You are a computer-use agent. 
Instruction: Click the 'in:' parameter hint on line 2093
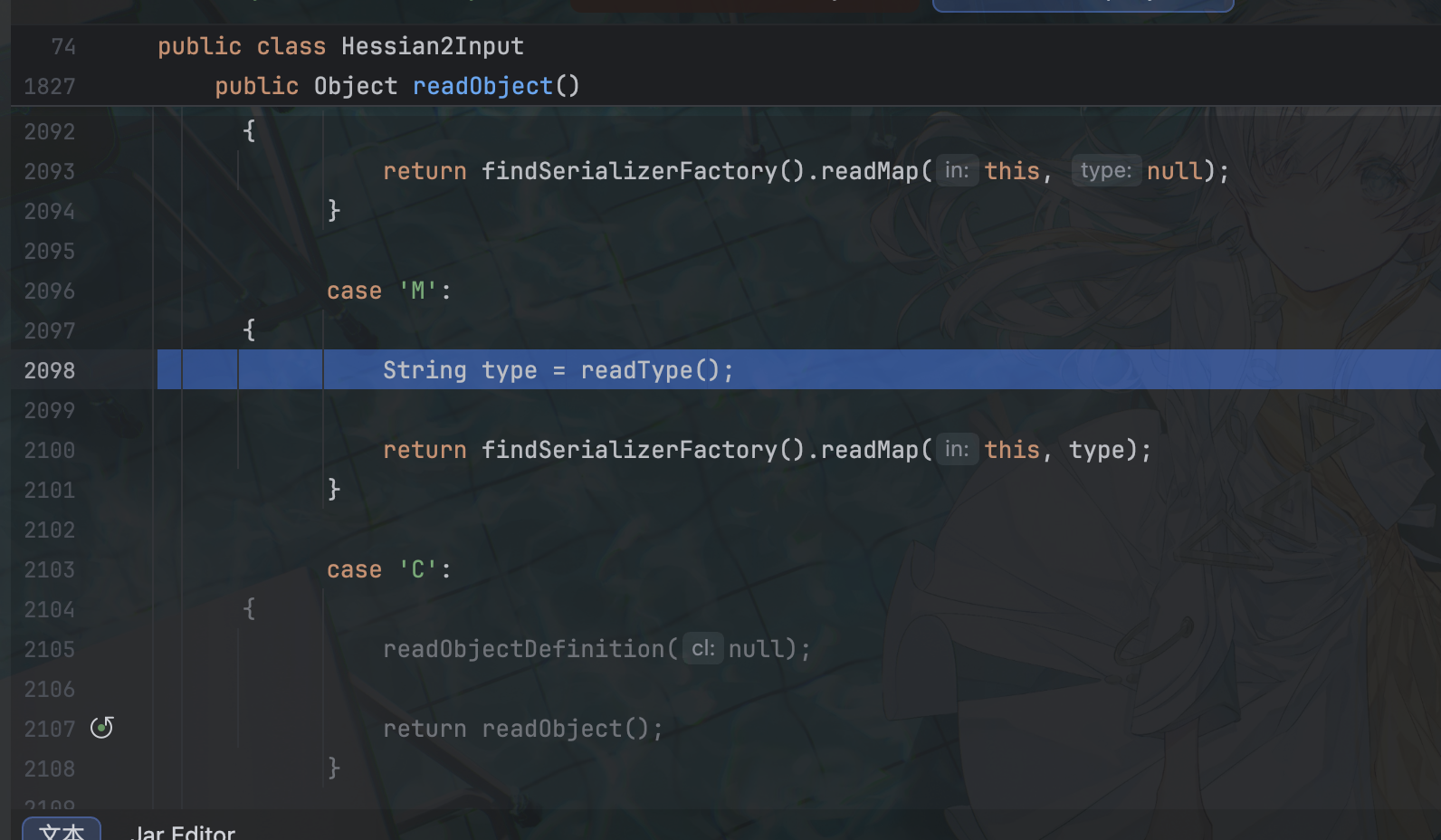[956, 171]
